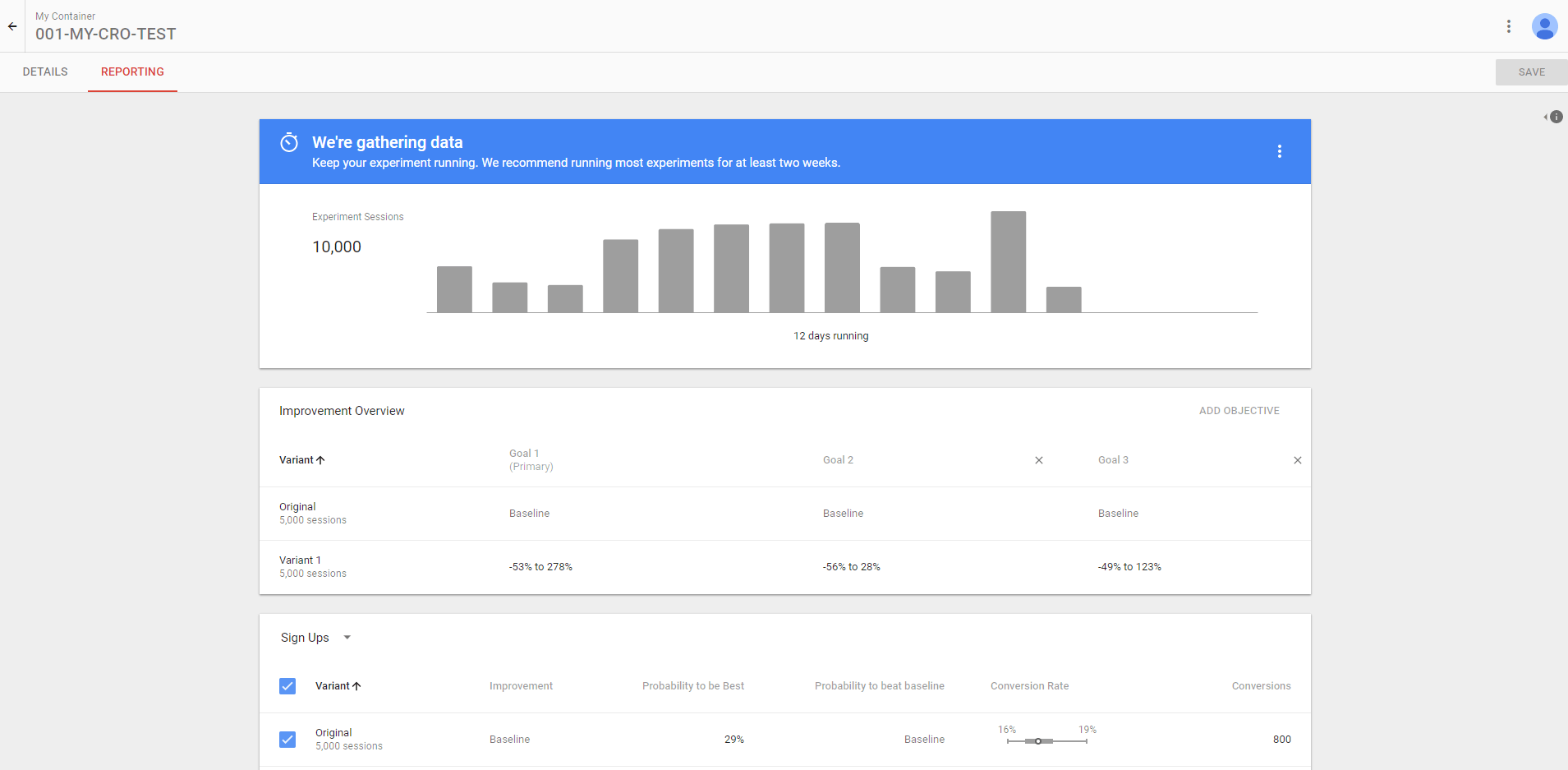Open the overflow menu on the data banner
This screenshot has height=770, width=1568.
tap(1278, 150)
